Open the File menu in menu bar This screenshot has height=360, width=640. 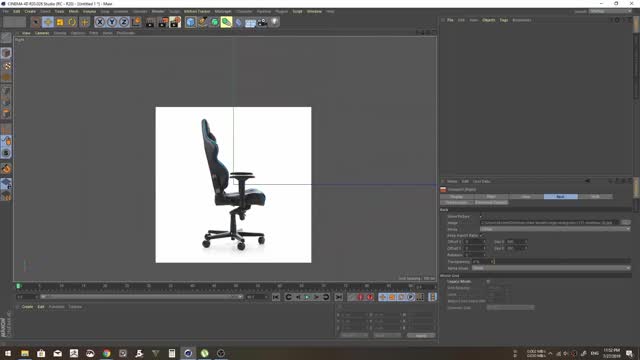pyautogui.click(x=6, y=11)
